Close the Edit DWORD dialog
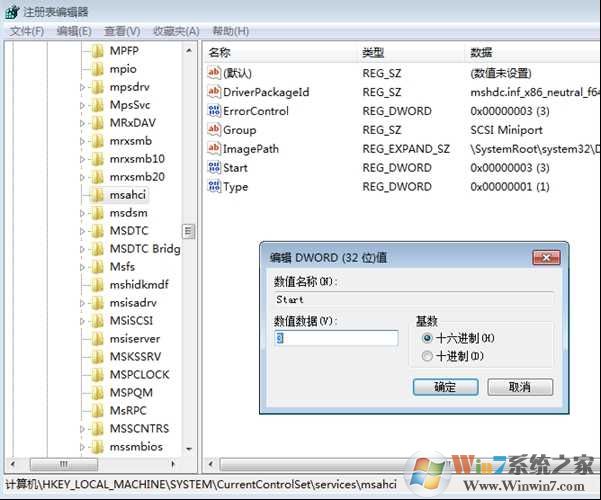This screenshot has height=500, width=601. (546, 258)
